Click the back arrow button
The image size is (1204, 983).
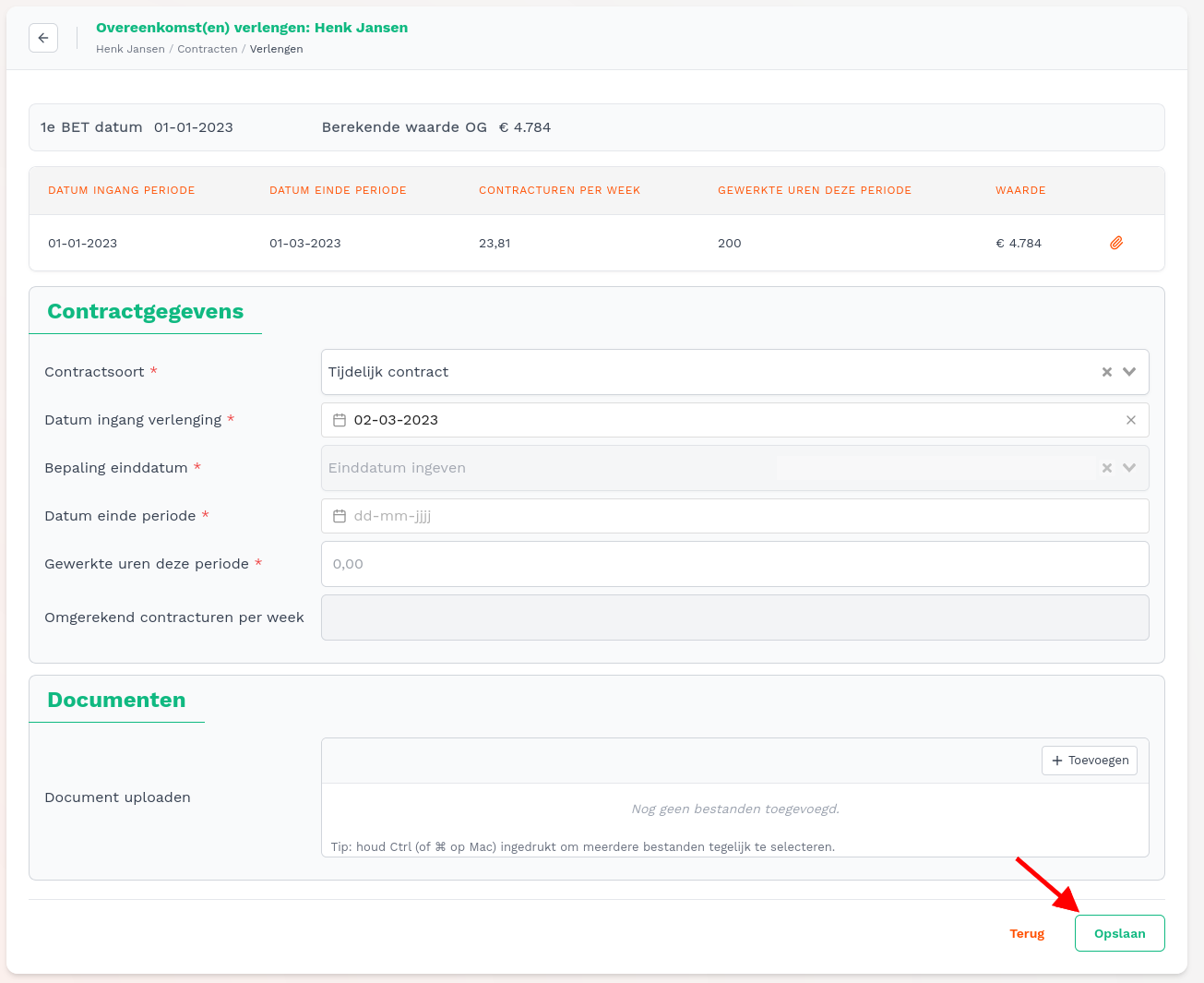(43, 38)
